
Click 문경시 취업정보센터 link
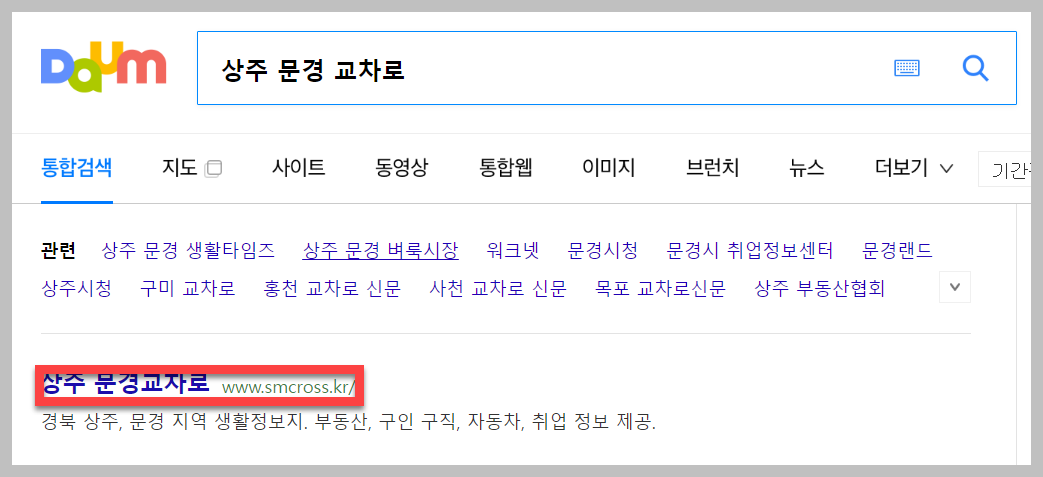click(750, 251)
